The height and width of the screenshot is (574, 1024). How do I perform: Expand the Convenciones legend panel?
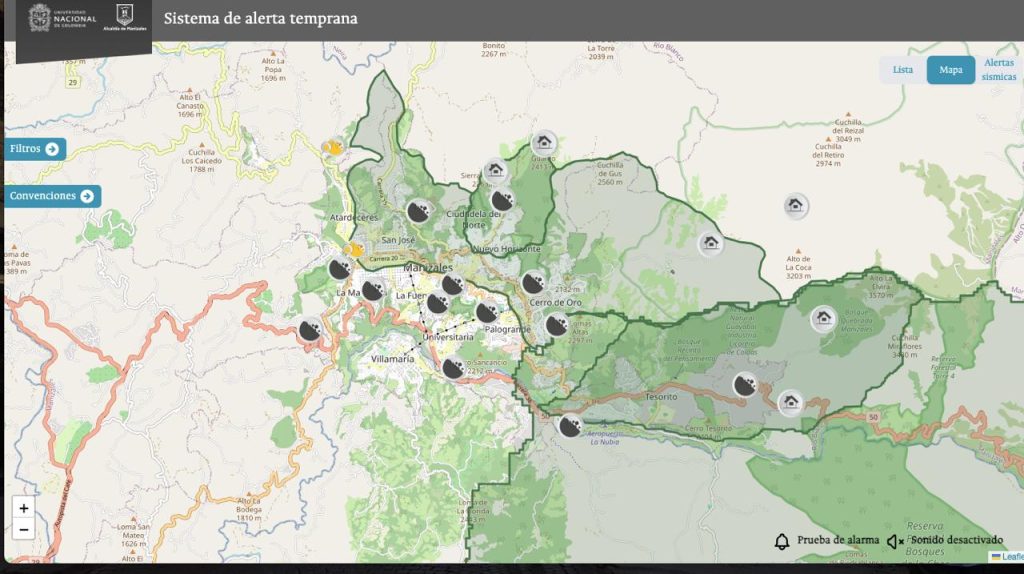click(x=52, y=196)
